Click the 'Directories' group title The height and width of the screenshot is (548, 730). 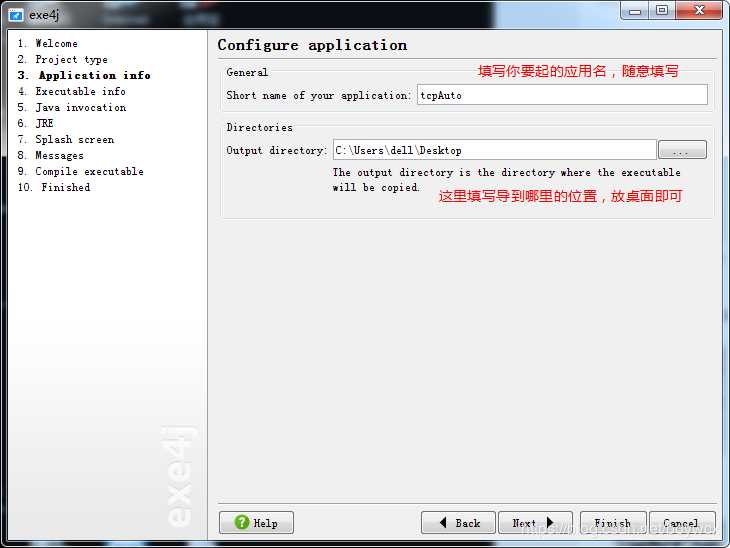point(259,127)
